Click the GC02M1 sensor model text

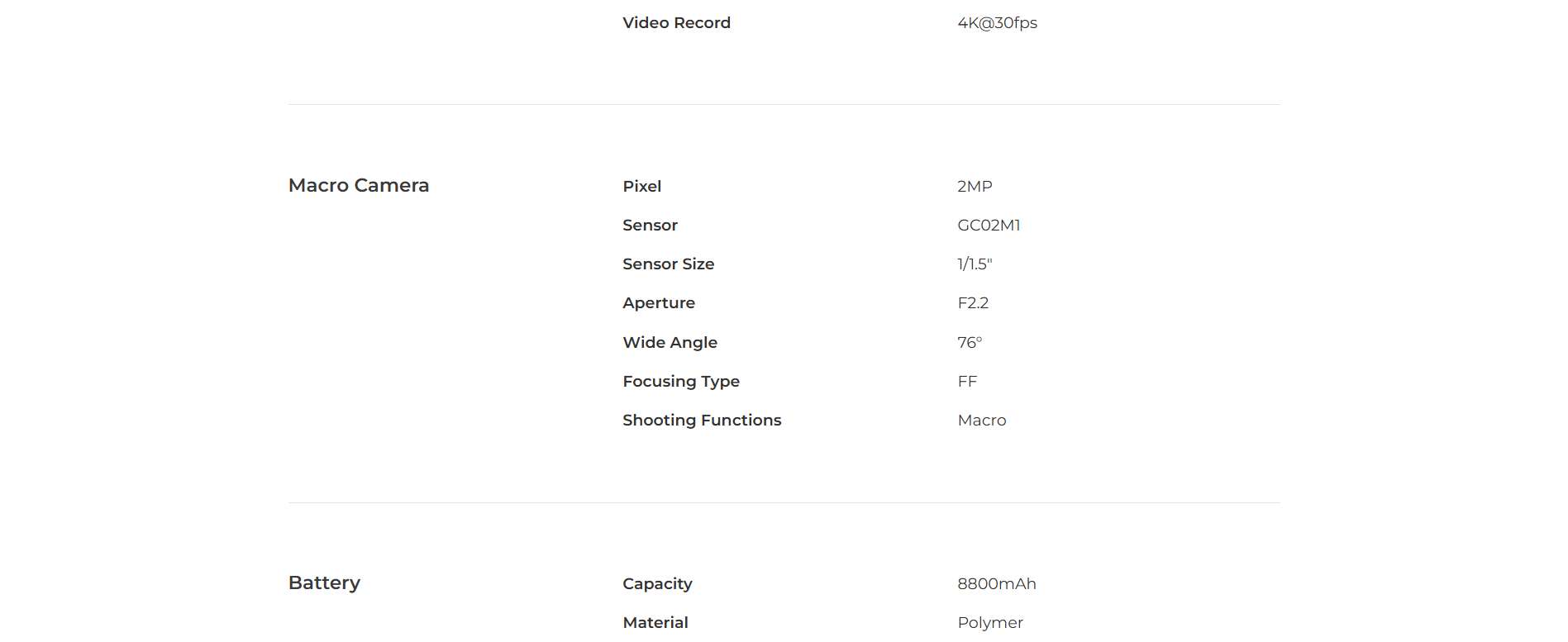[x=989, y=226]
